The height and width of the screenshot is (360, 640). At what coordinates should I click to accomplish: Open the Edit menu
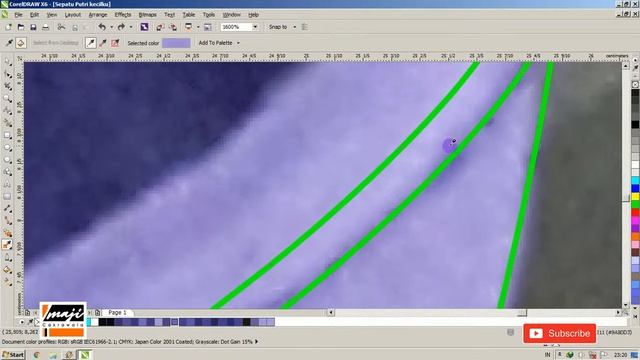point(34,15)
